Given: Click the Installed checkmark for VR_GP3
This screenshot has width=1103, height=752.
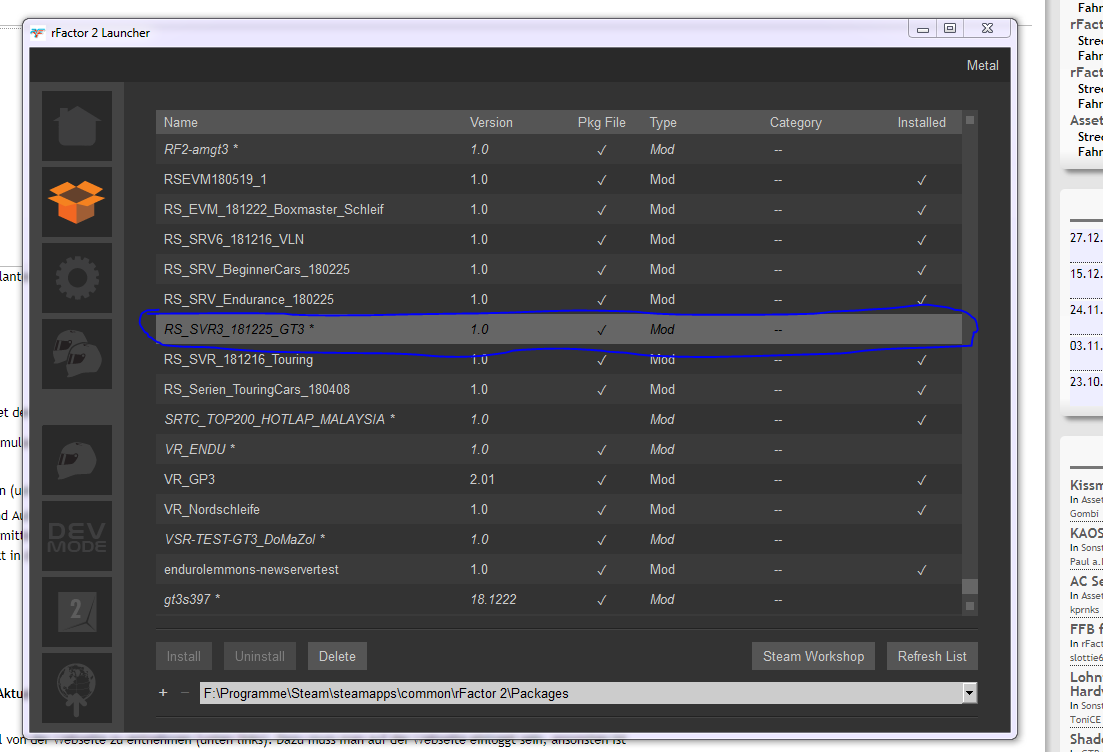Looking at the screenshot, I should [x=921, y=480].
